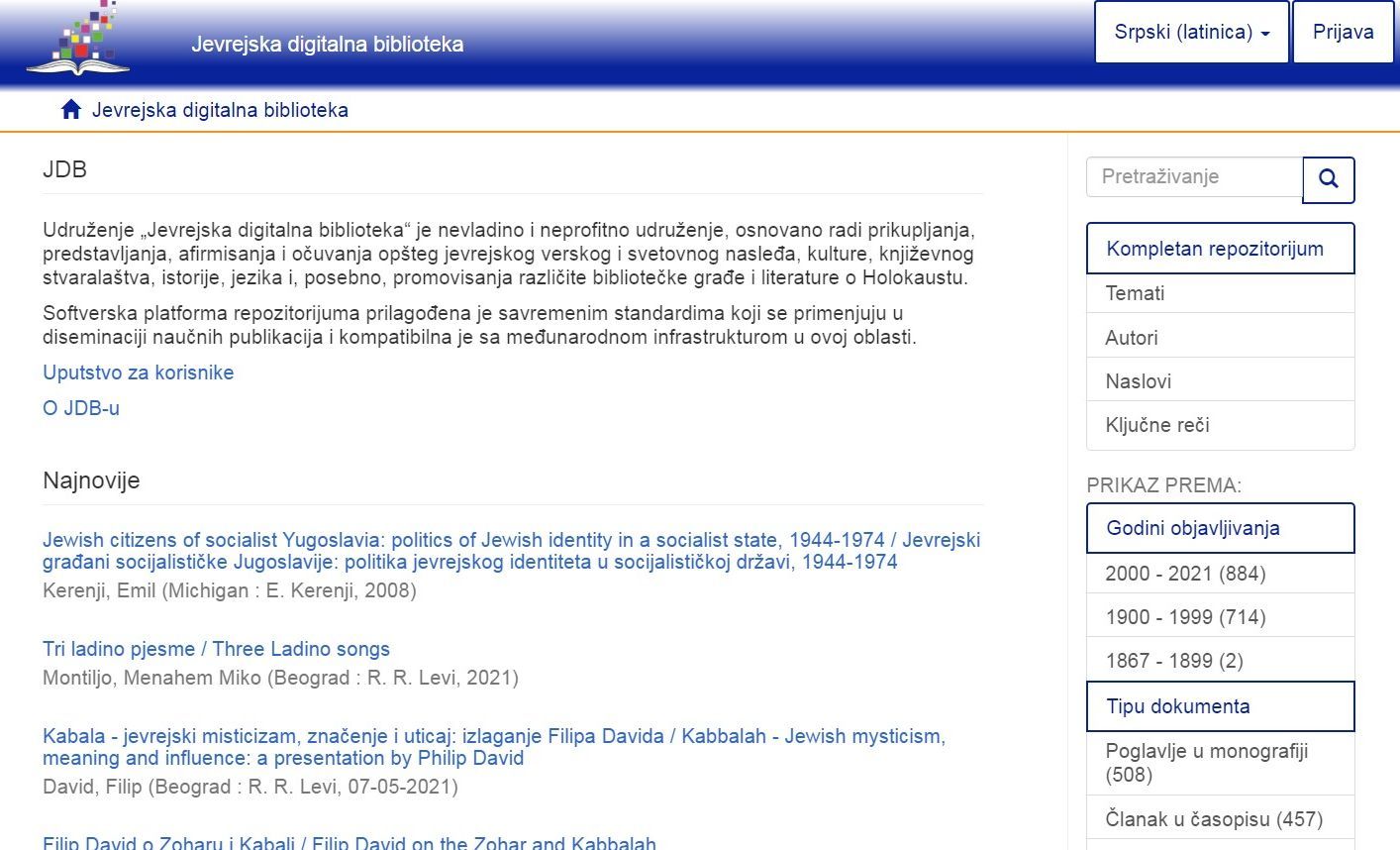Image resolution: width=1400 pixels, height=850 pixels.
Task: Click the Prijava login button
Action: (x=1343, y=33)
